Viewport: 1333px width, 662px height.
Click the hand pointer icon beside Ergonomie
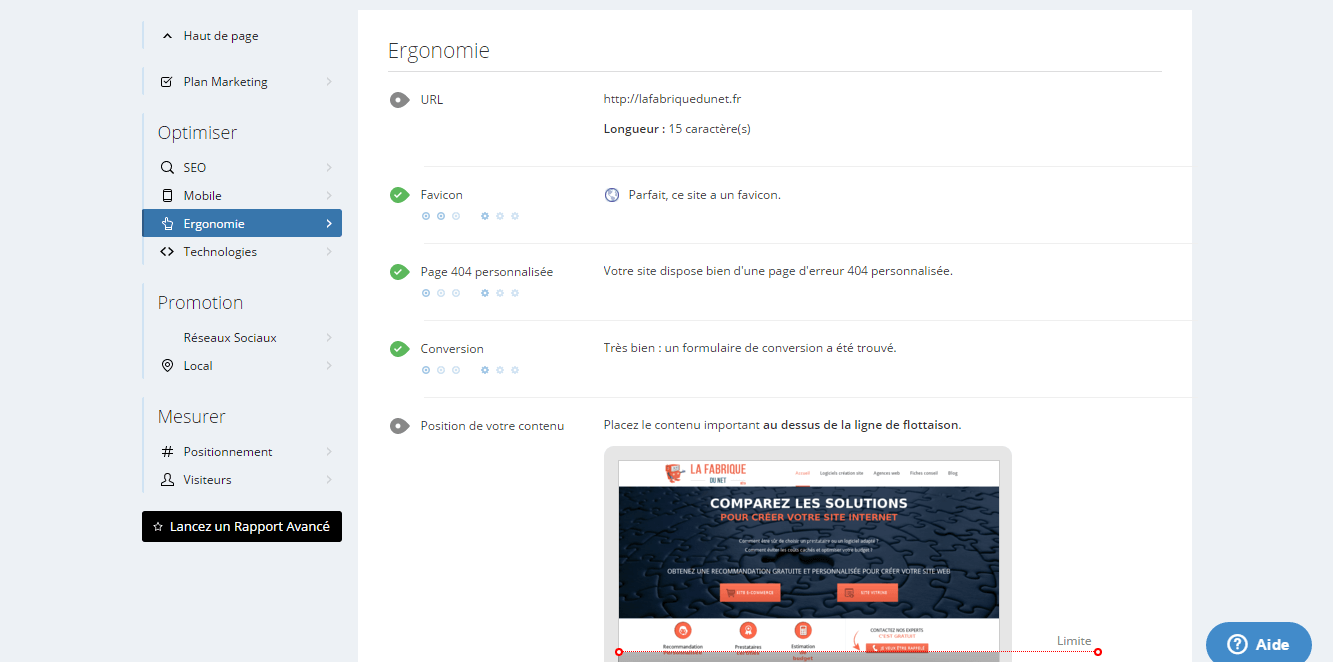[167, 224]
